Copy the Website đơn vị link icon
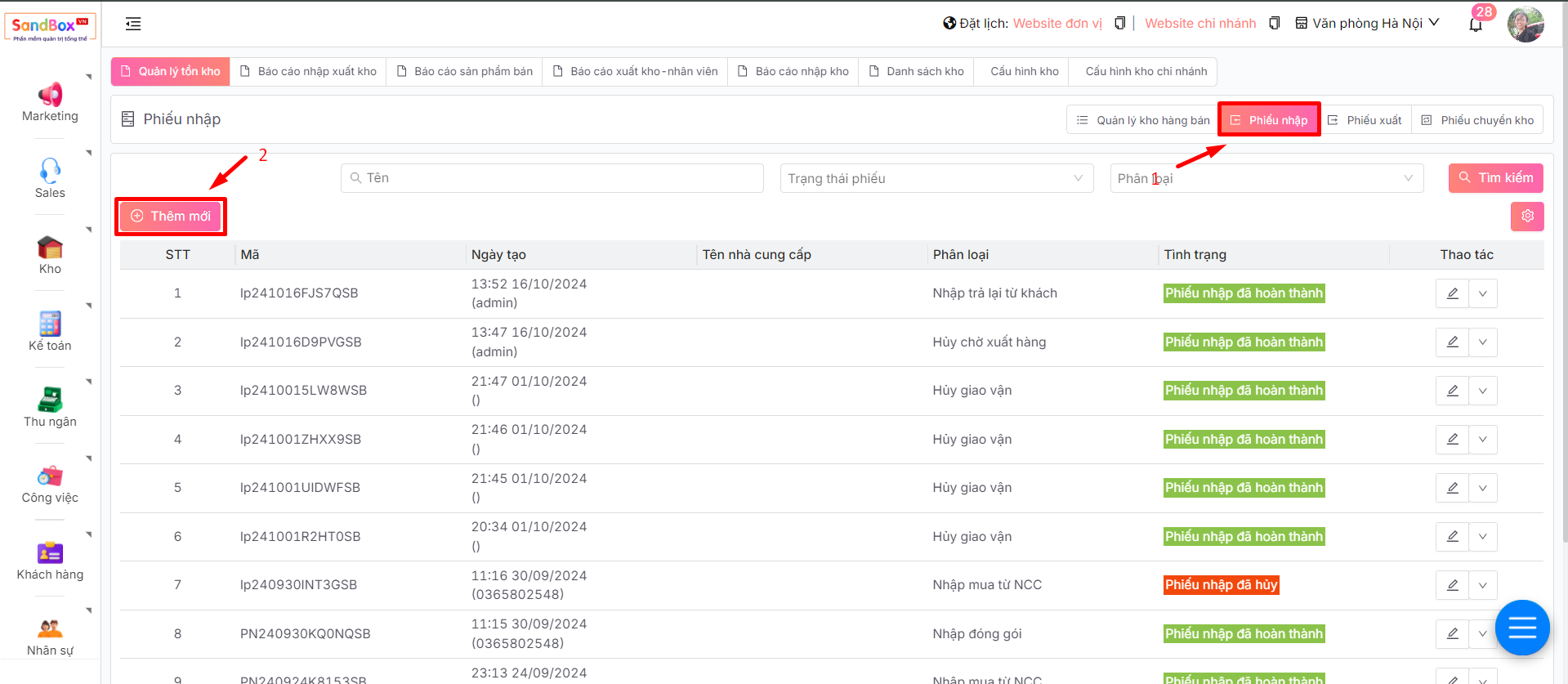Screen dimensions: 1568x684 (x=1119, y=24)
